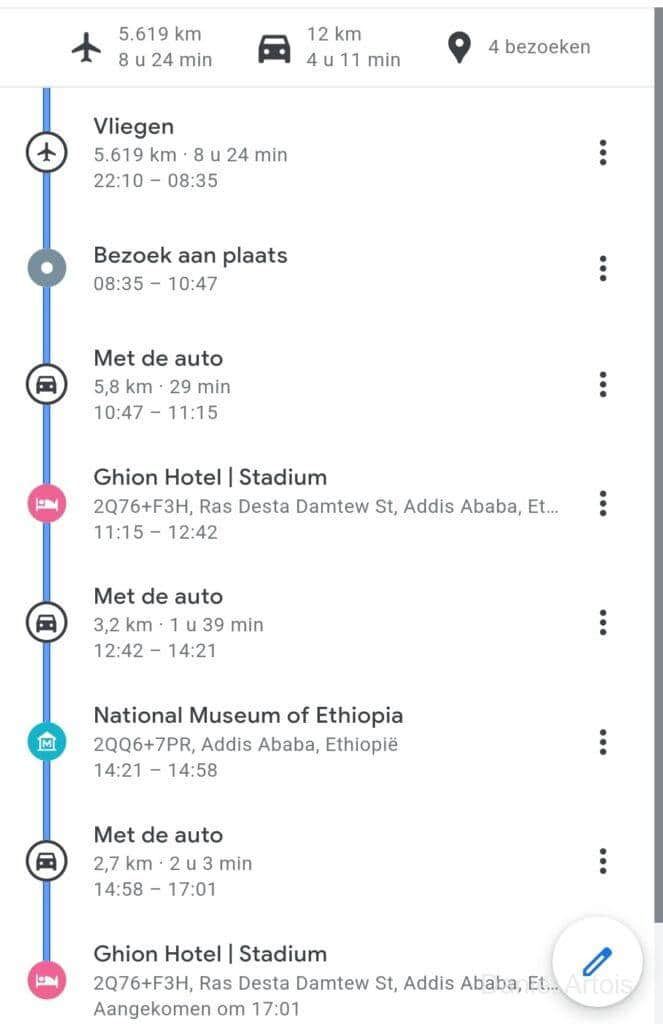663x1024 pixels.
Task: Click the location pin icon for 4 bezoeken
Action: [459, 47]
